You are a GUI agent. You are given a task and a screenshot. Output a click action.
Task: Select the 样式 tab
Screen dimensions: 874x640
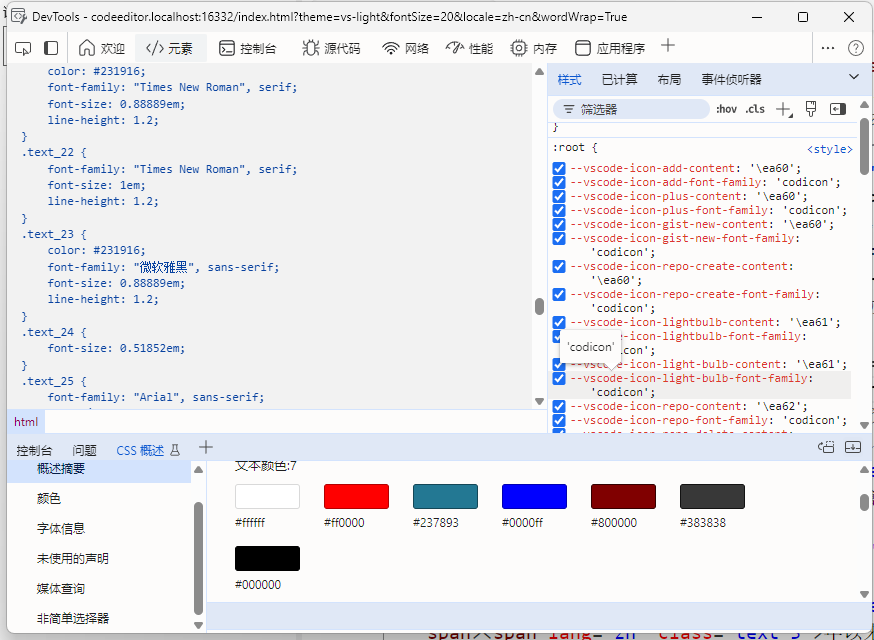tap(570, 80)
